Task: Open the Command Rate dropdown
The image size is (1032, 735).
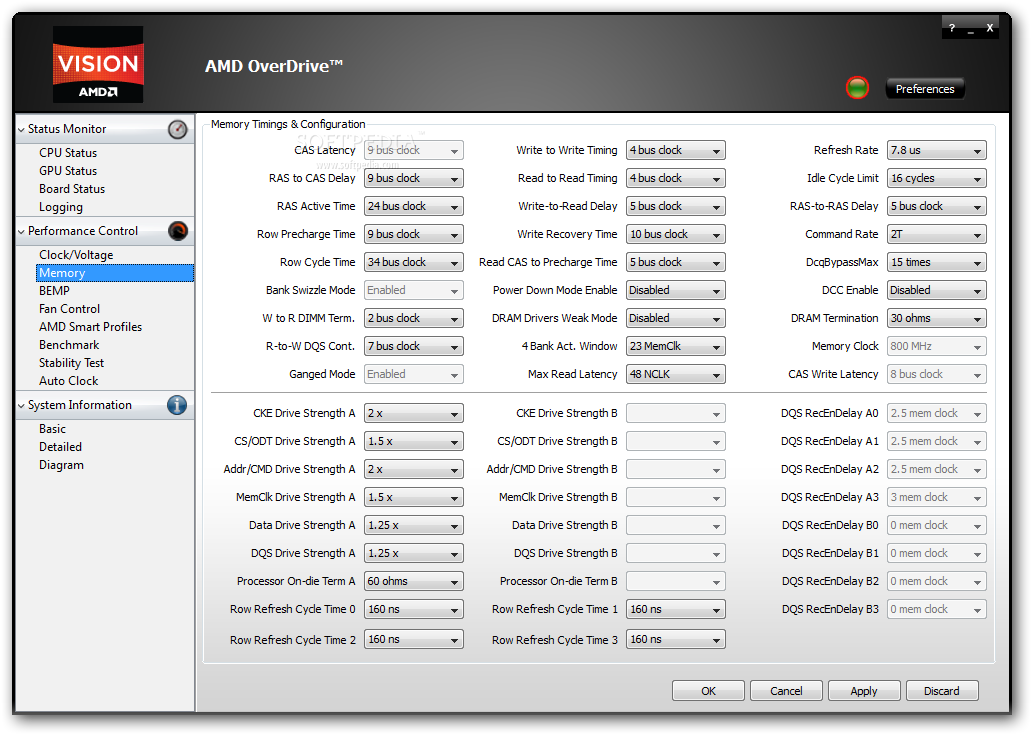Action: (x=937, y=234)
